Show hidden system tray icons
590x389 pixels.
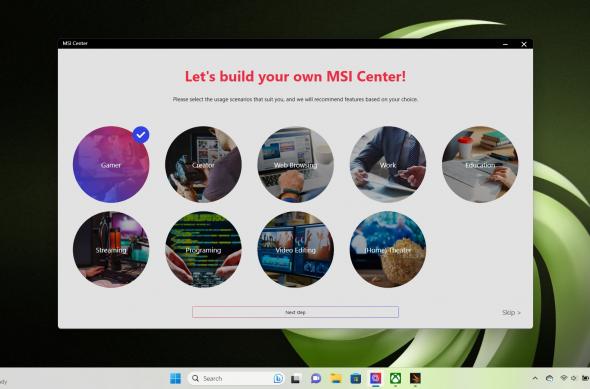coord(535,378)
